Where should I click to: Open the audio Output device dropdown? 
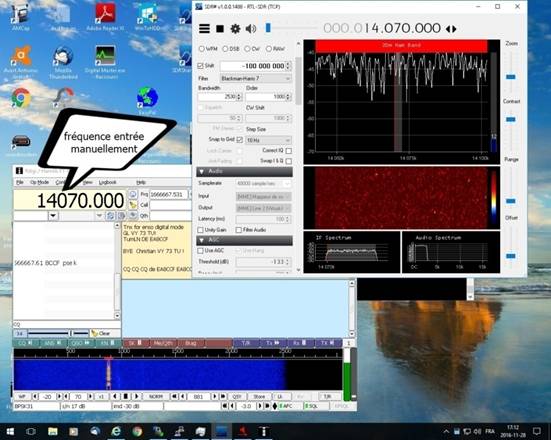tap(264, 208)
